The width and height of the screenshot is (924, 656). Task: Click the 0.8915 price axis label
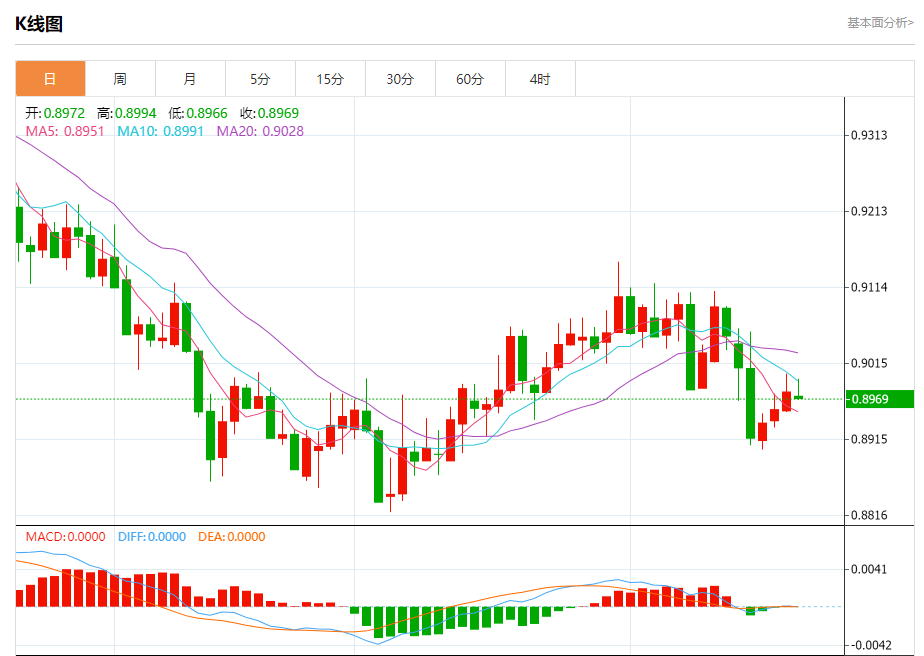(x=869, y=440)
